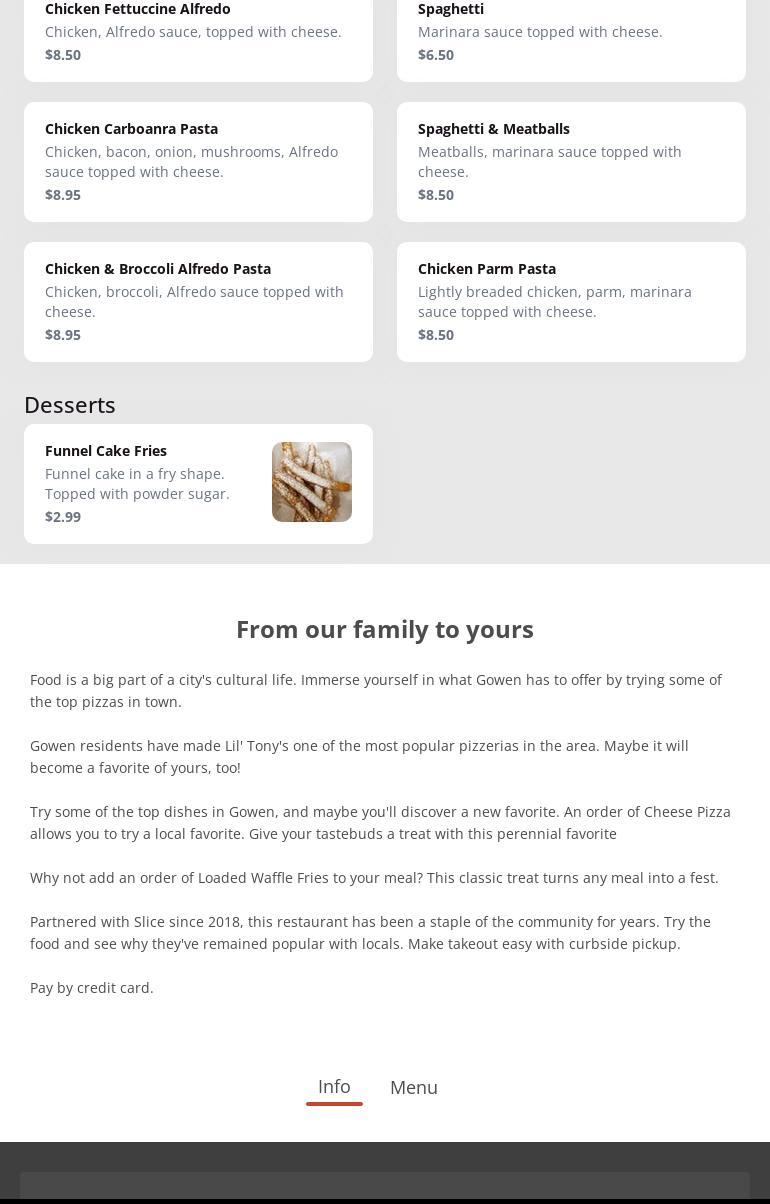Click the $6.50 Spaghetti price
770x1204 pixels.
(x=436, y=55)
